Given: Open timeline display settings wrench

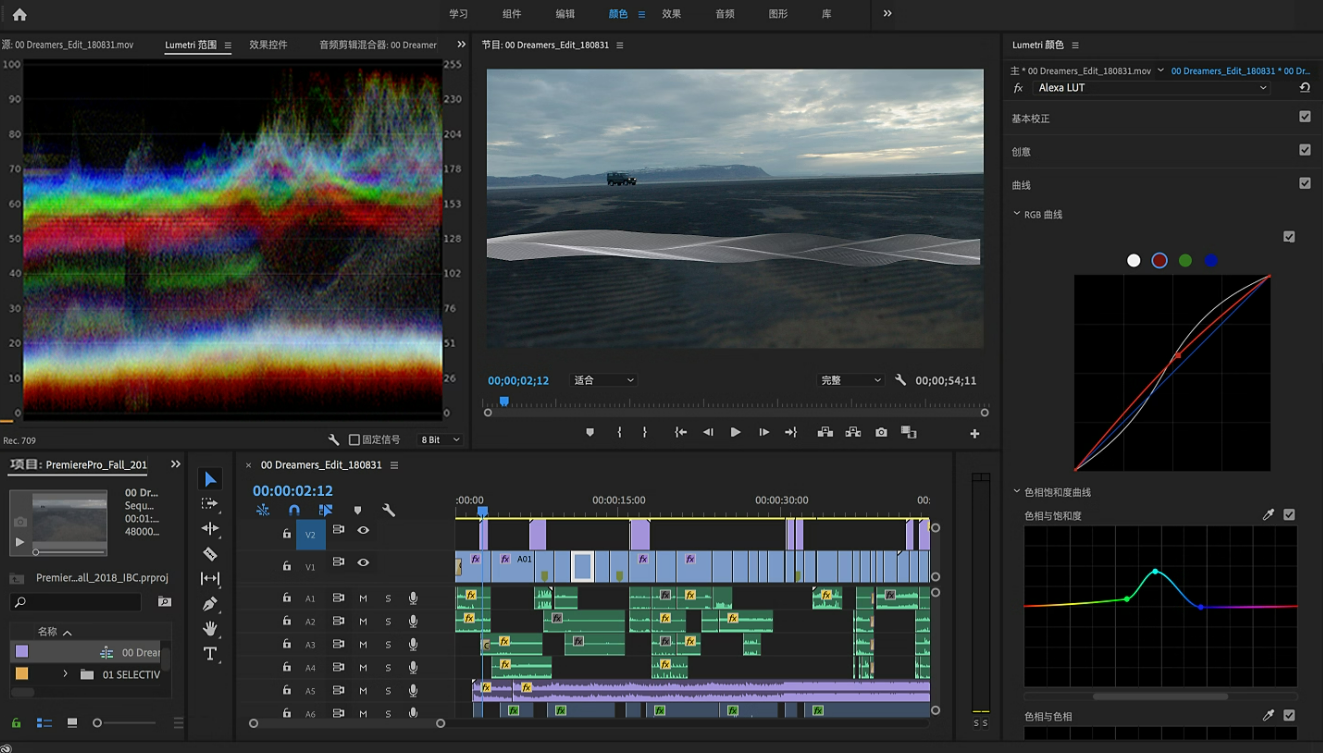Looking at the screenshot, I should pos(389,510).
